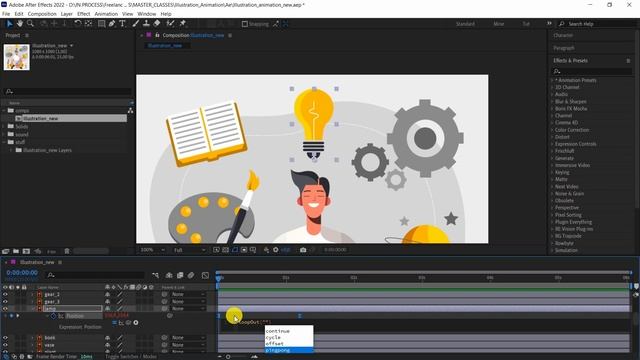The height and width of the screenshot is (360, 640).
Task: Open the parent None dropdown for book
Action: coord(188,338)
